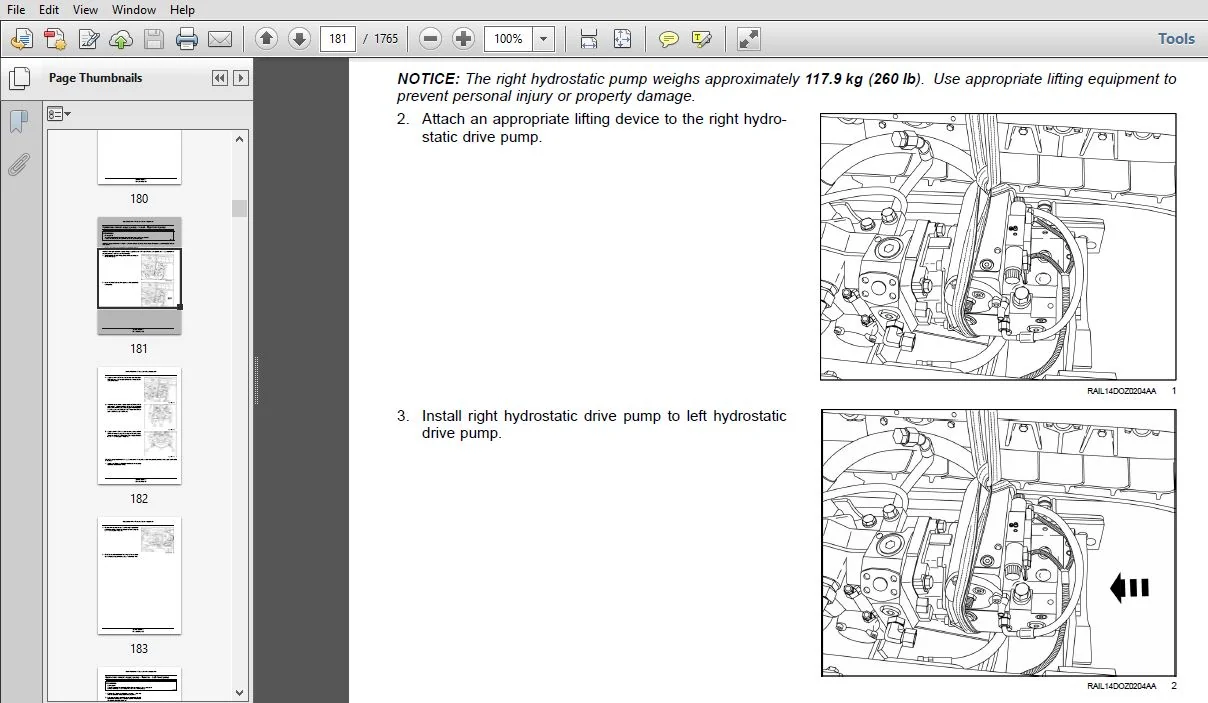Image resolution: width=1208 pixels, height=703 pixels.
Task: Zoom out with the minus button
Action: tap(430, 39)
